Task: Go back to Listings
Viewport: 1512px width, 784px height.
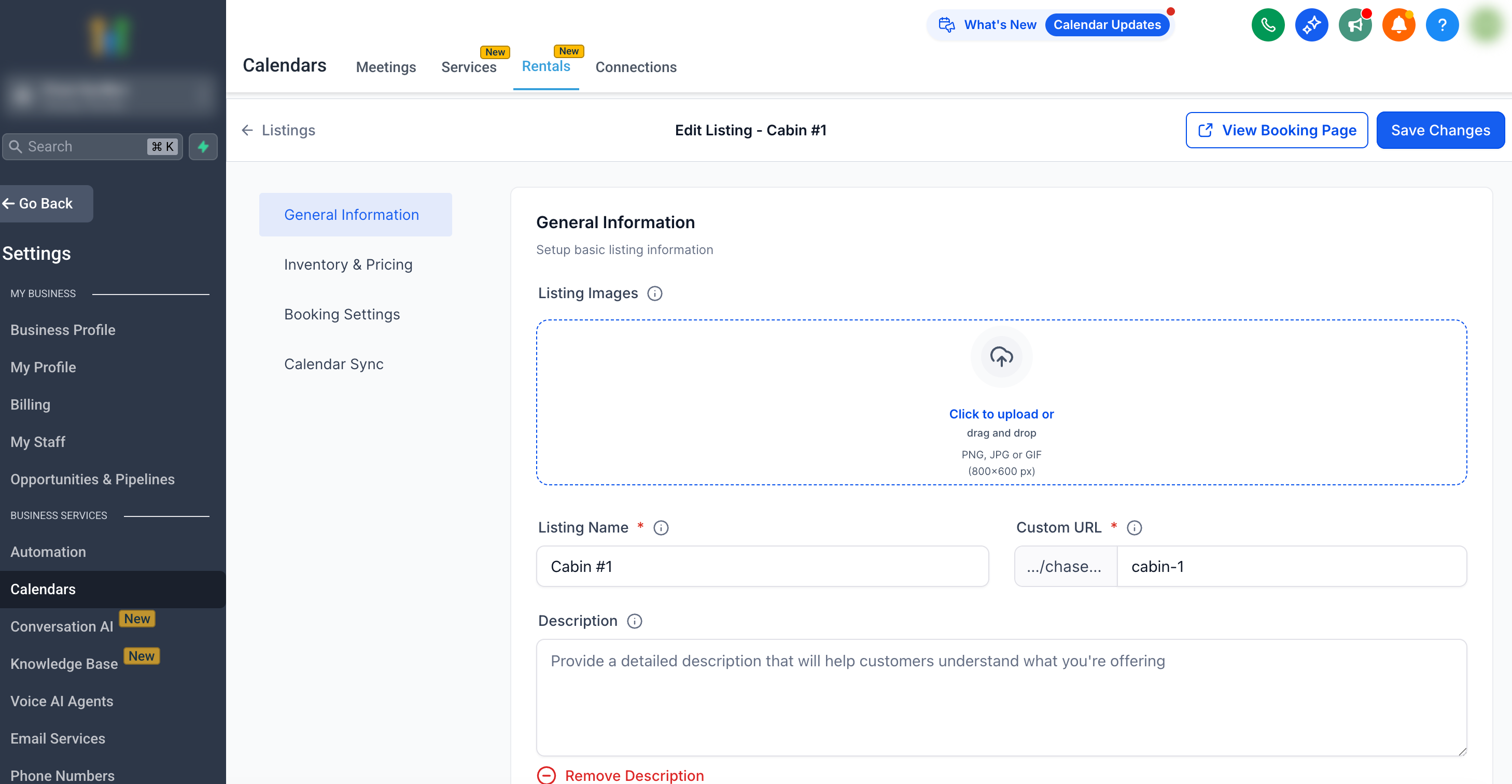Action: 279,130
